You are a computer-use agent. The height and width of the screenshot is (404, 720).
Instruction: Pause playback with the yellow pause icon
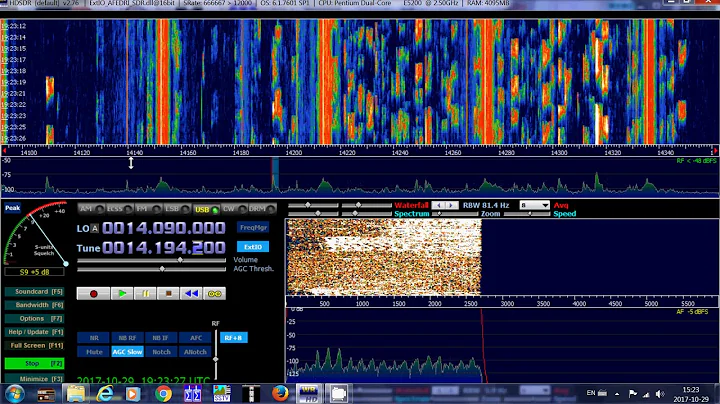pyautogui.click(x=146, y=294)
